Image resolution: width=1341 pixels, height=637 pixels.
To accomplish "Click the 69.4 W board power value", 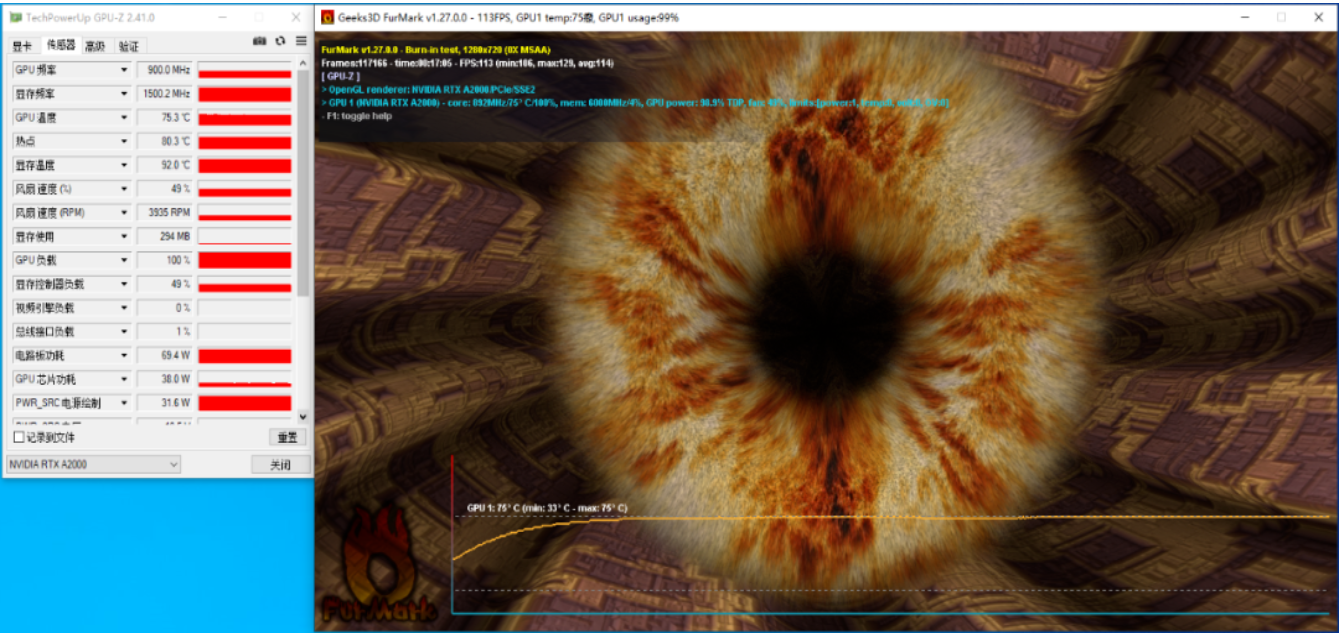I will point(165,356).
